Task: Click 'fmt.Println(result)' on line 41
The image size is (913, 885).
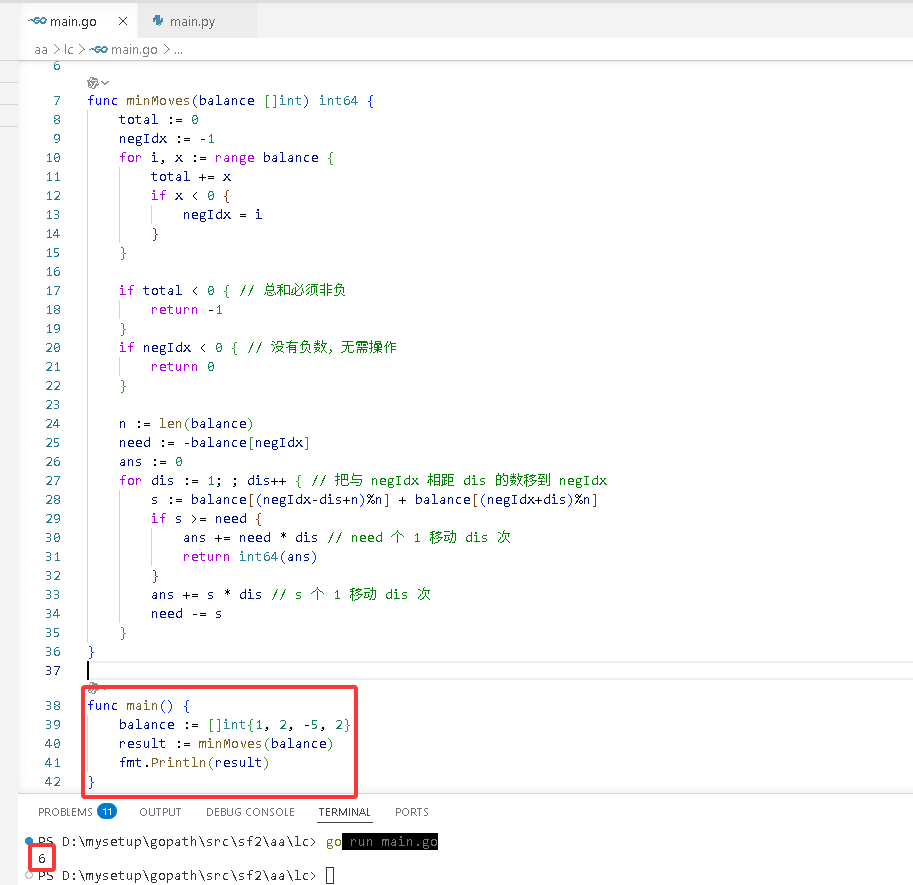Action: (194, 763)
